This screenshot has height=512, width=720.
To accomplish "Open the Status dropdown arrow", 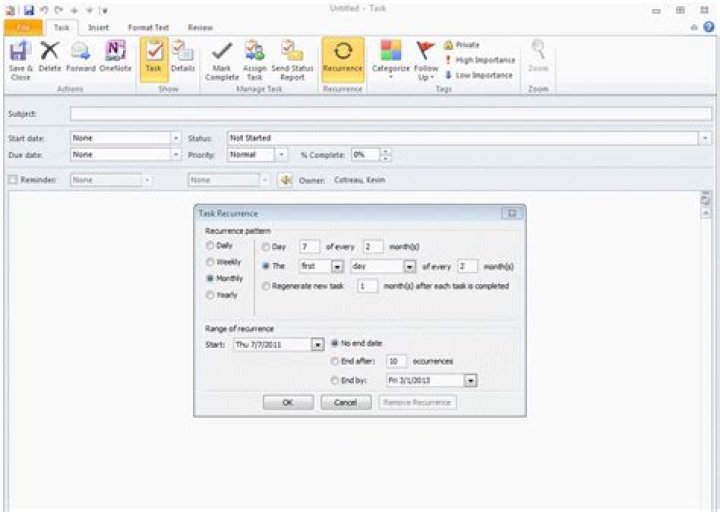I will 705,138.
